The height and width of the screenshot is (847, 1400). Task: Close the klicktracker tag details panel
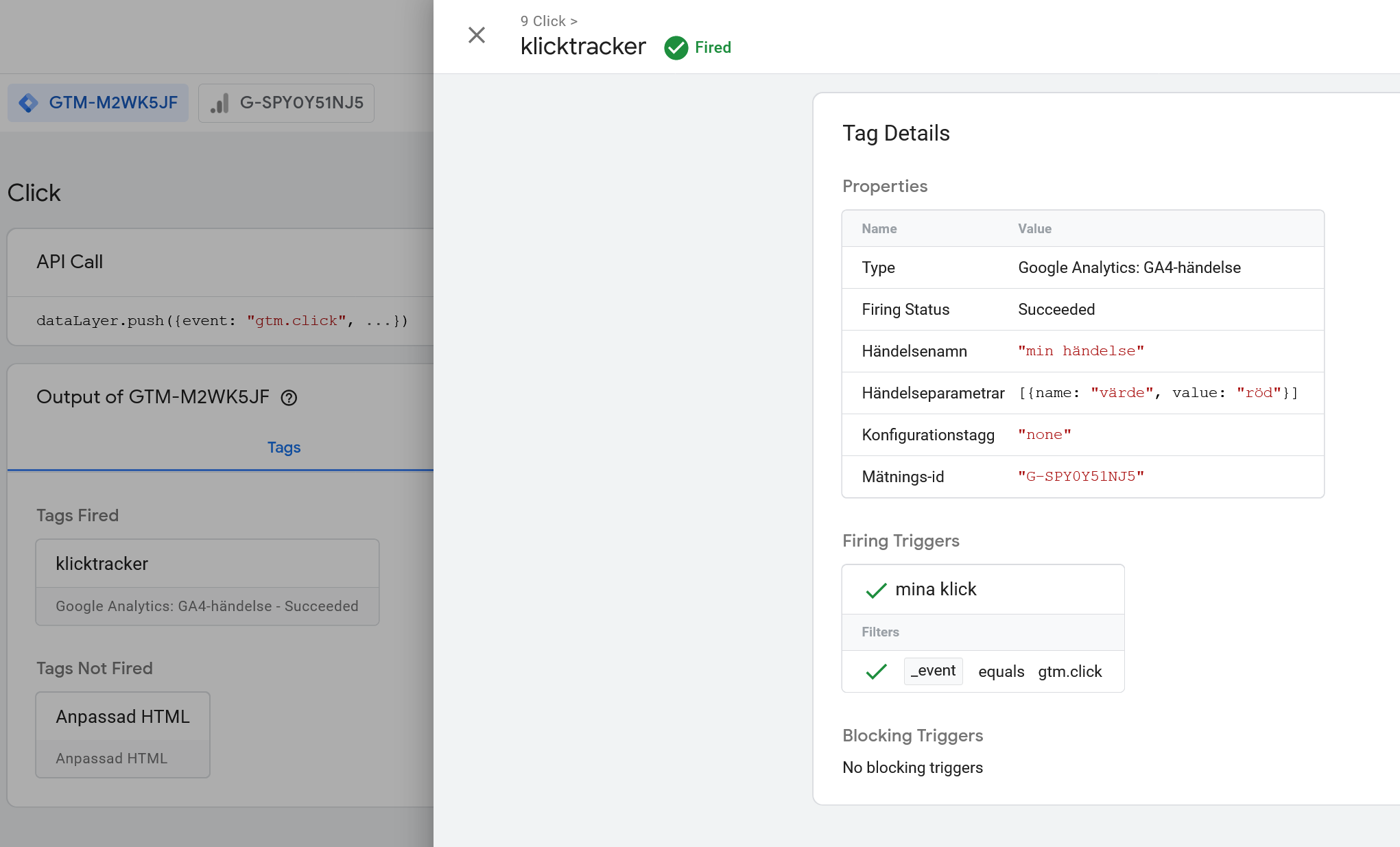pos(476,35)
